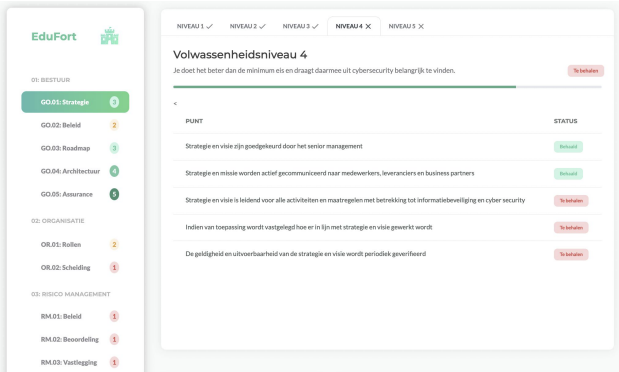Click the 'Volwassenheidsniveau 4' heading
Viewport: 619px width, 372px height.
pos(240,54)
